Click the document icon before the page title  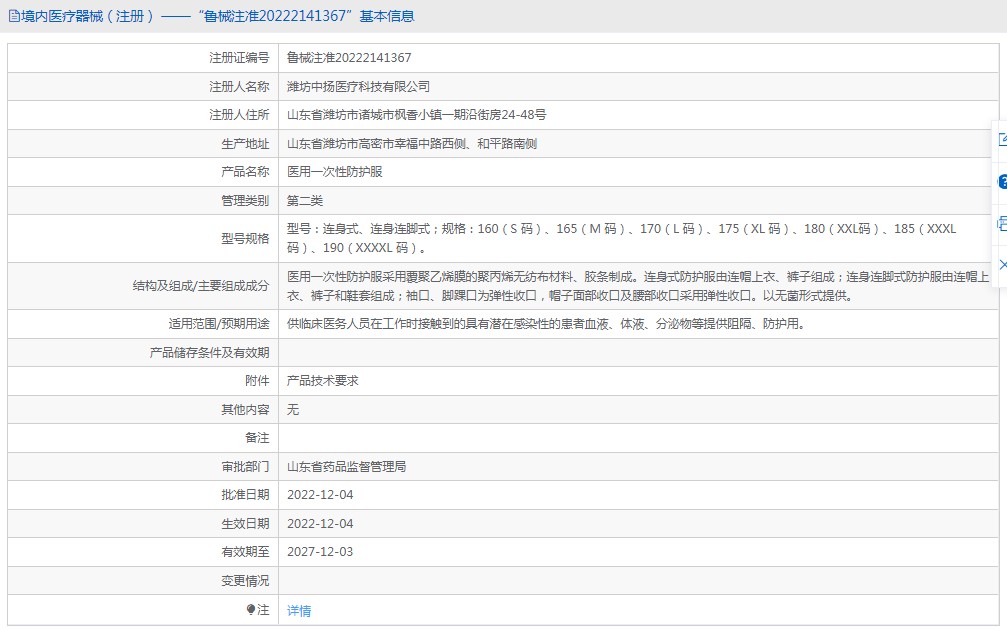13,17
